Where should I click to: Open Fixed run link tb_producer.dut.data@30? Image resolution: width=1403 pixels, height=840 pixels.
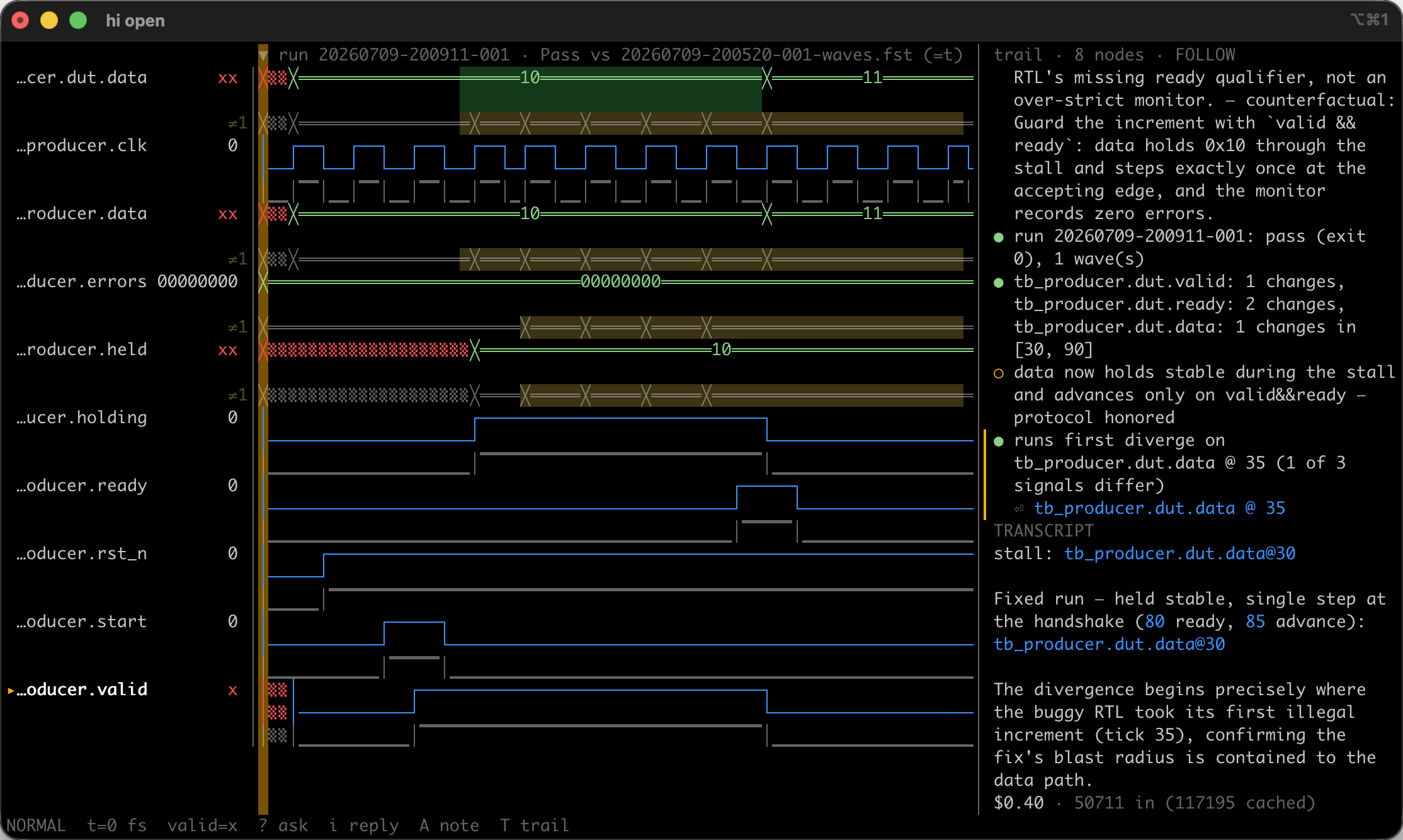[x=1109, y=645]
